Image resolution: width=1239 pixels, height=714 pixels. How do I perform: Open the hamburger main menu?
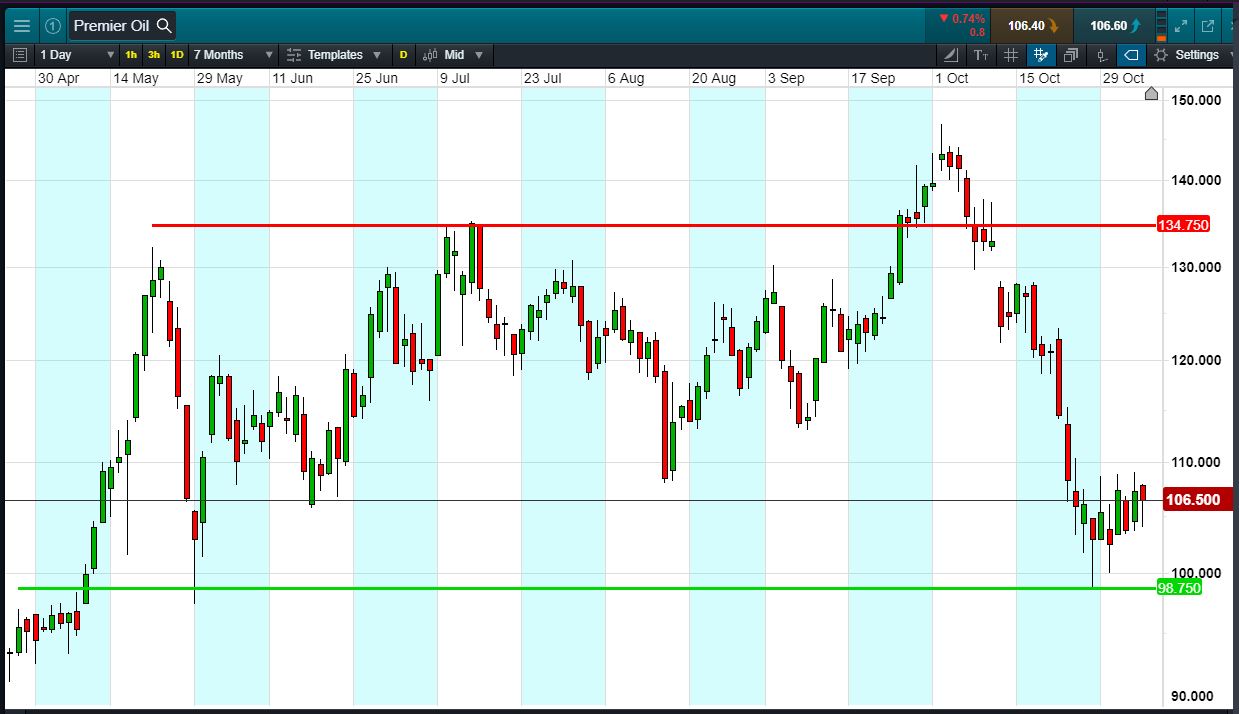[21, 26]
